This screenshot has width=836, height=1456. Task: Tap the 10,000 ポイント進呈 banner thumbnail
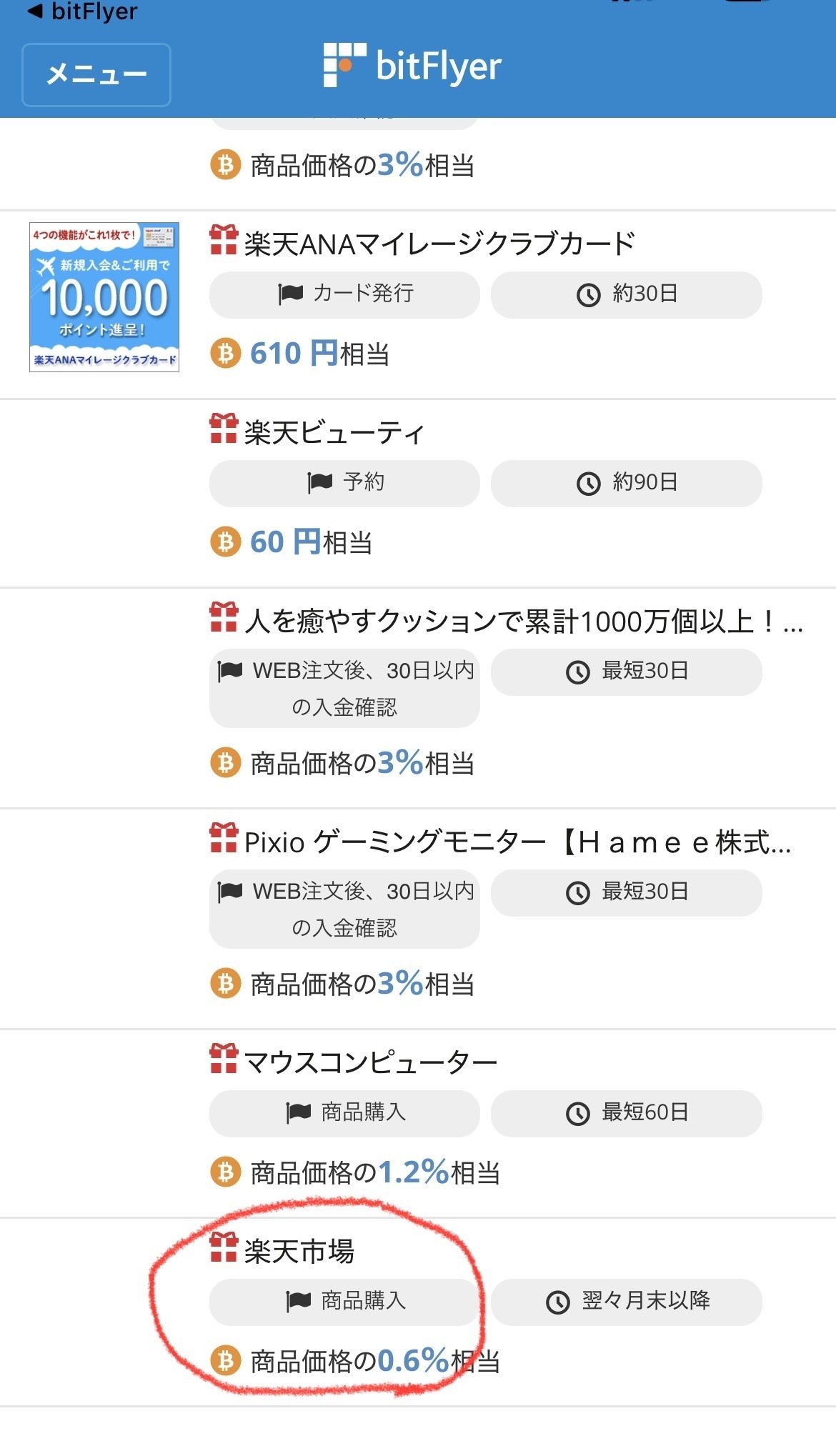[104, 297]
